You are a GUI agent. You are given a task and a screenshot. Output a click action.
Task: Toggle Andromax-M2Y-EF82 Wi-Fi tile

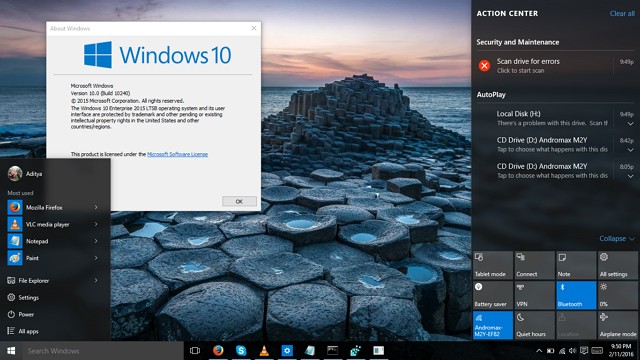pos(493,325)
